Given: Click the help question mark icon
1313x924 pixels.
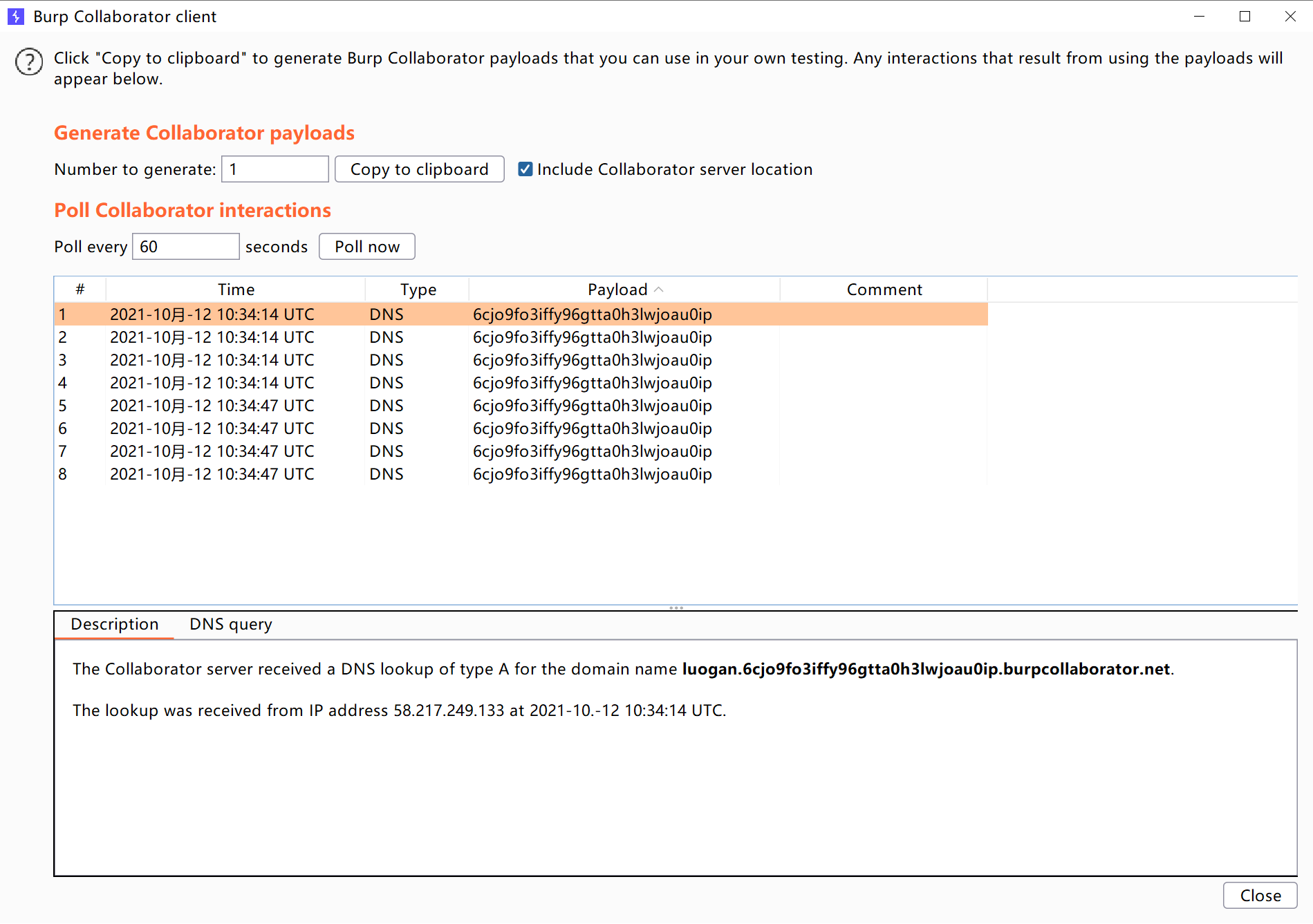Looking at the screenshot, I should pyautogui.click(x=29, y=62).
